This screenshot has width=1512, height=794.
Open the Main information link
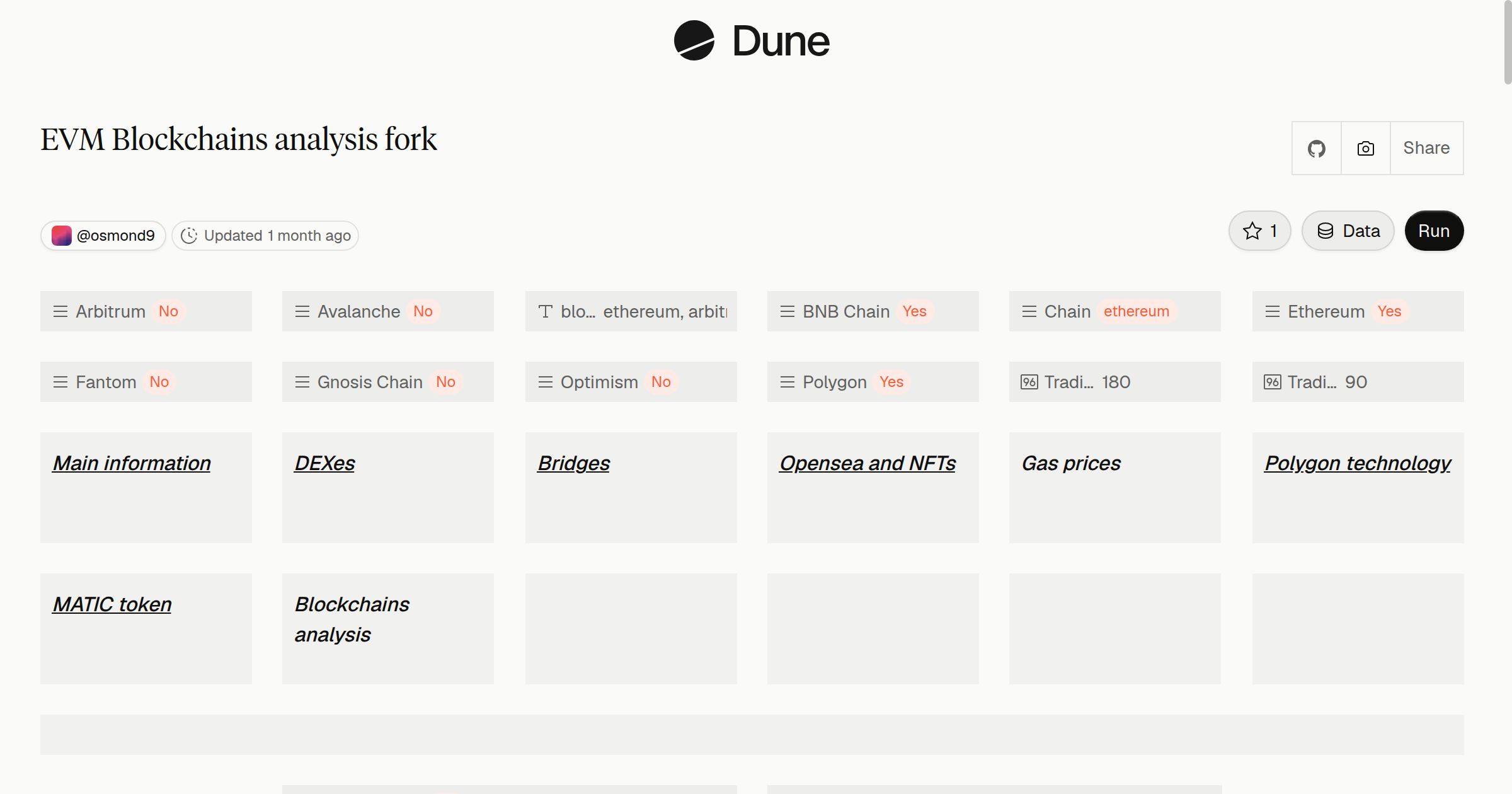132,463
